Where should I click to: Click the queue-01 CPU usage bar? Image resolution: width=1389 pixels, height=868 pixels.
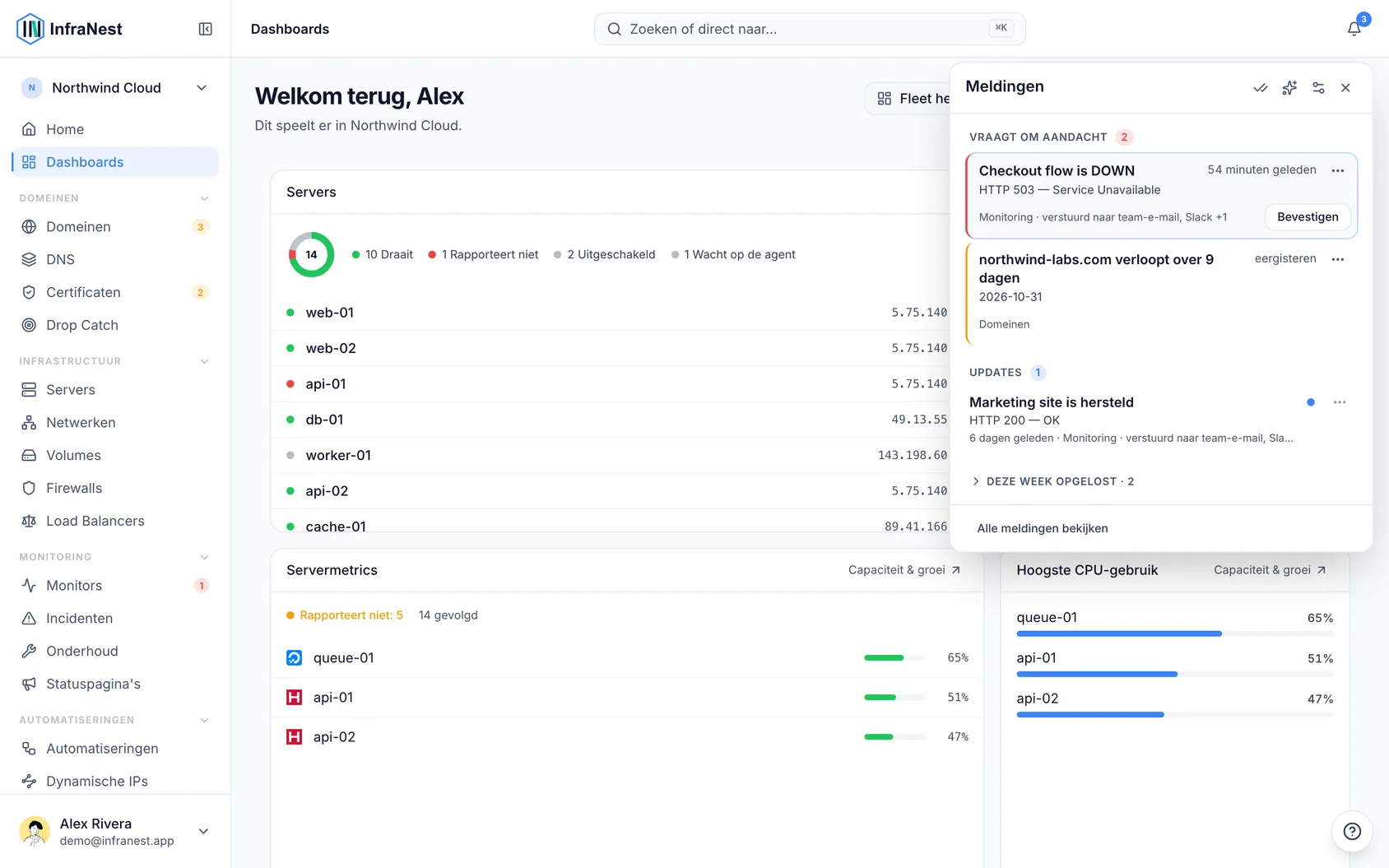pyautogui.click(x=1175, y=634)
